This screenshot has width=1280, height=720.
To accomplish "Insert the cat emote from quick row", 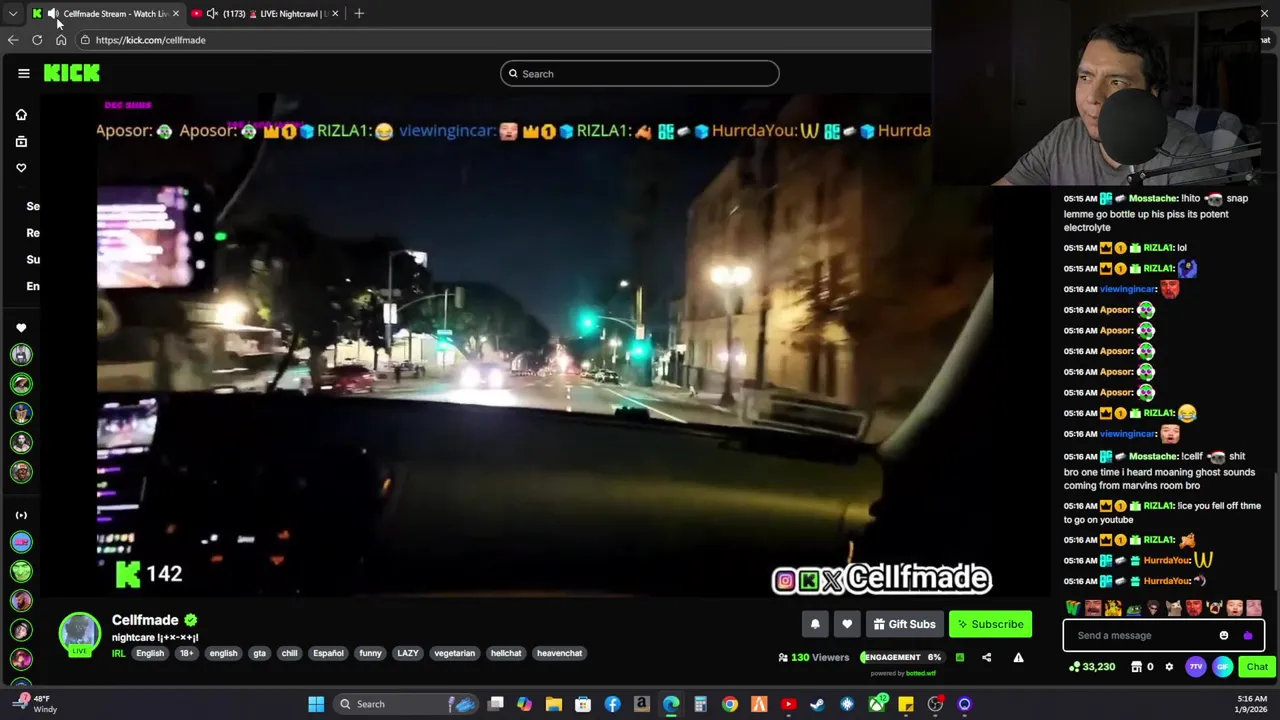I will click(x=1173, y=607).
